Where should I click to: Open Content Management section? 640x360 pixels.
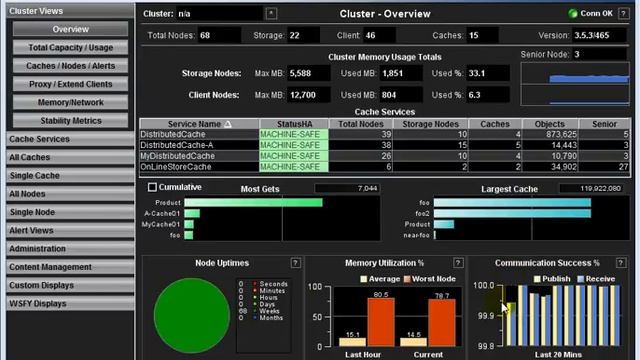click(70, 267)
